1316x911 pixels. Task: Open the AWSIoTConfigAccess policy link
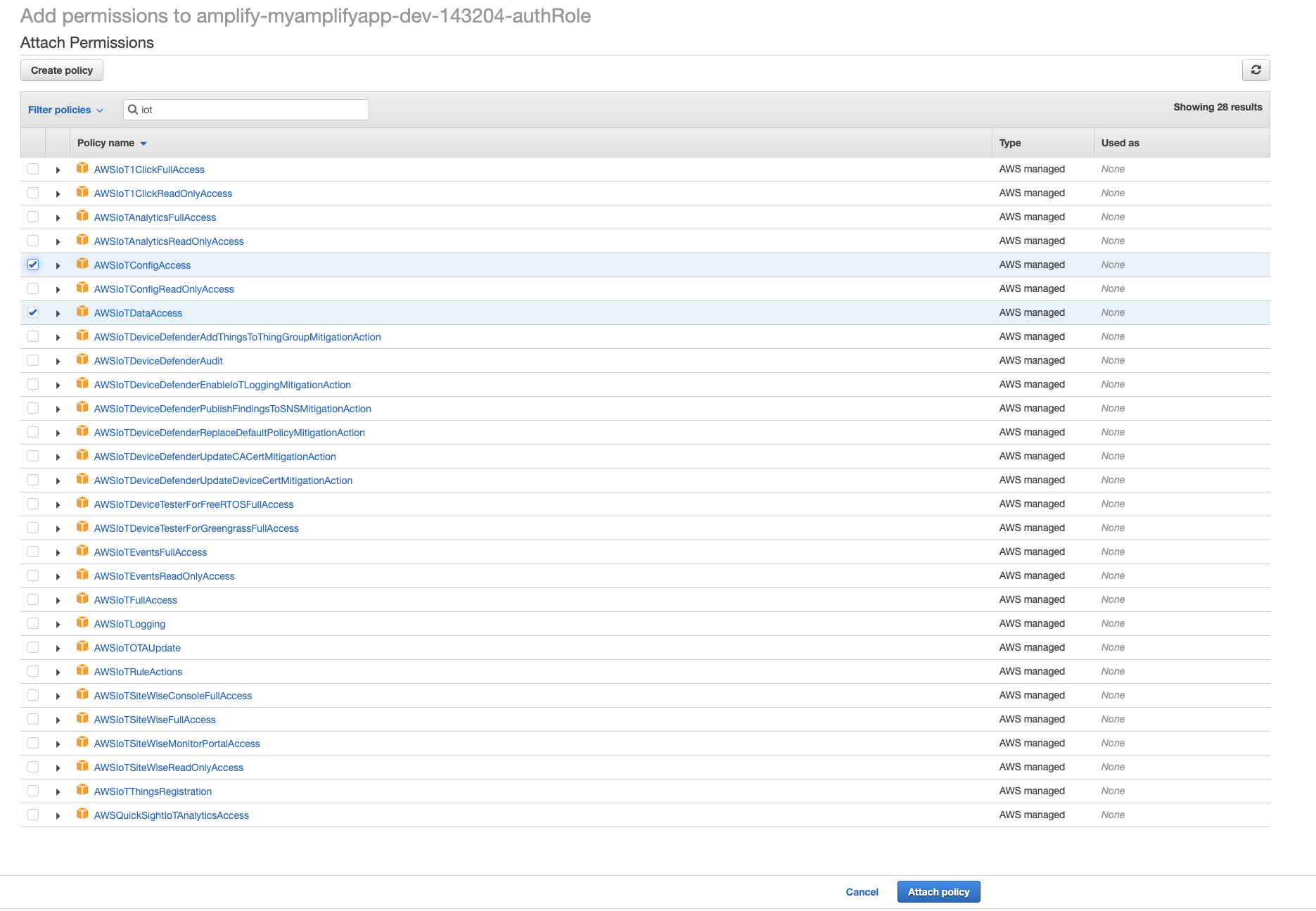coord(142,265)
